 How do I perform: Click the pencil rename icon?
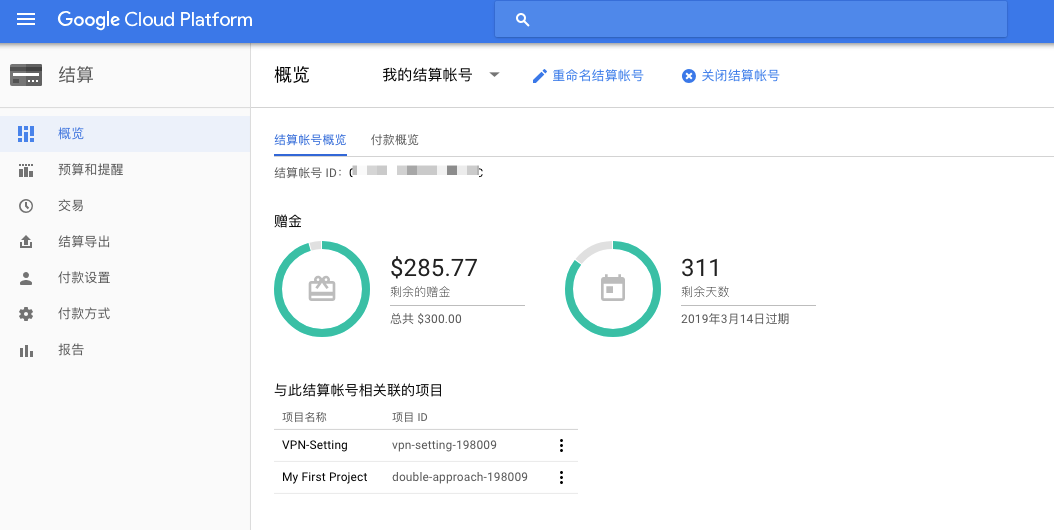click(x=539, y=76)
